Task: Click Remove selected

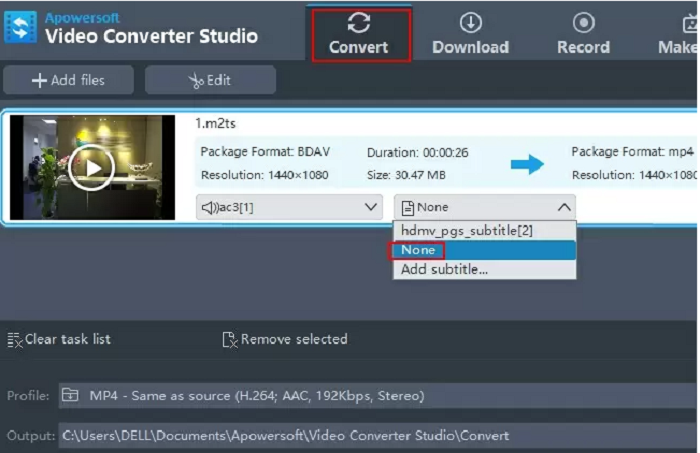Action: 285,339
